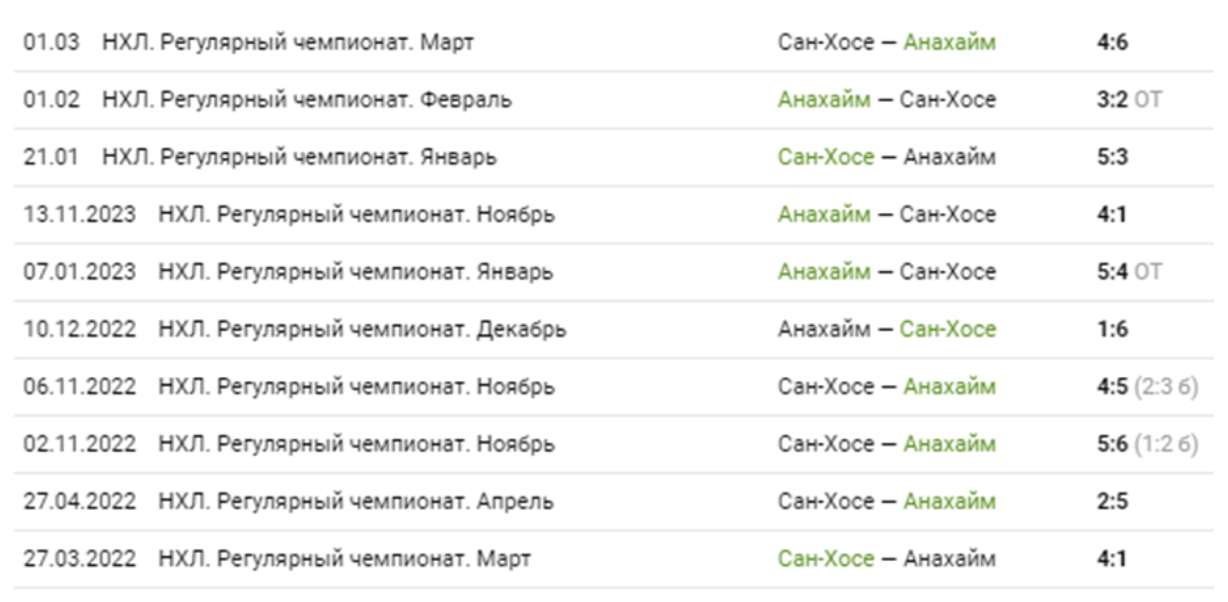Open the 13.11.2023 November match
Viewport: 1228px width, 602px height.
click(356, 215)
